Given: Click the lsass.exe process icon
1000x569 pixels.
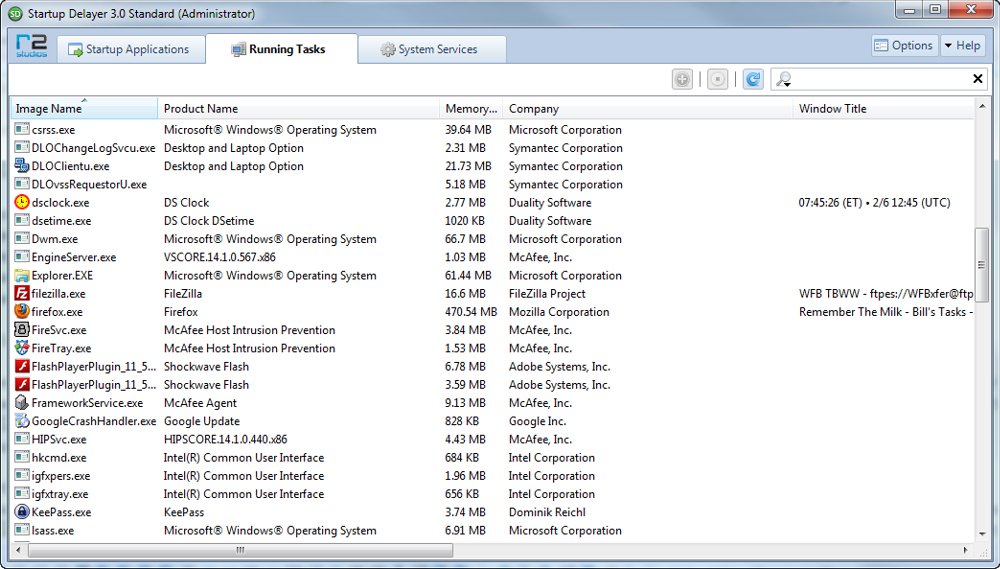Looking at the screenshot, I should (22, 530).
